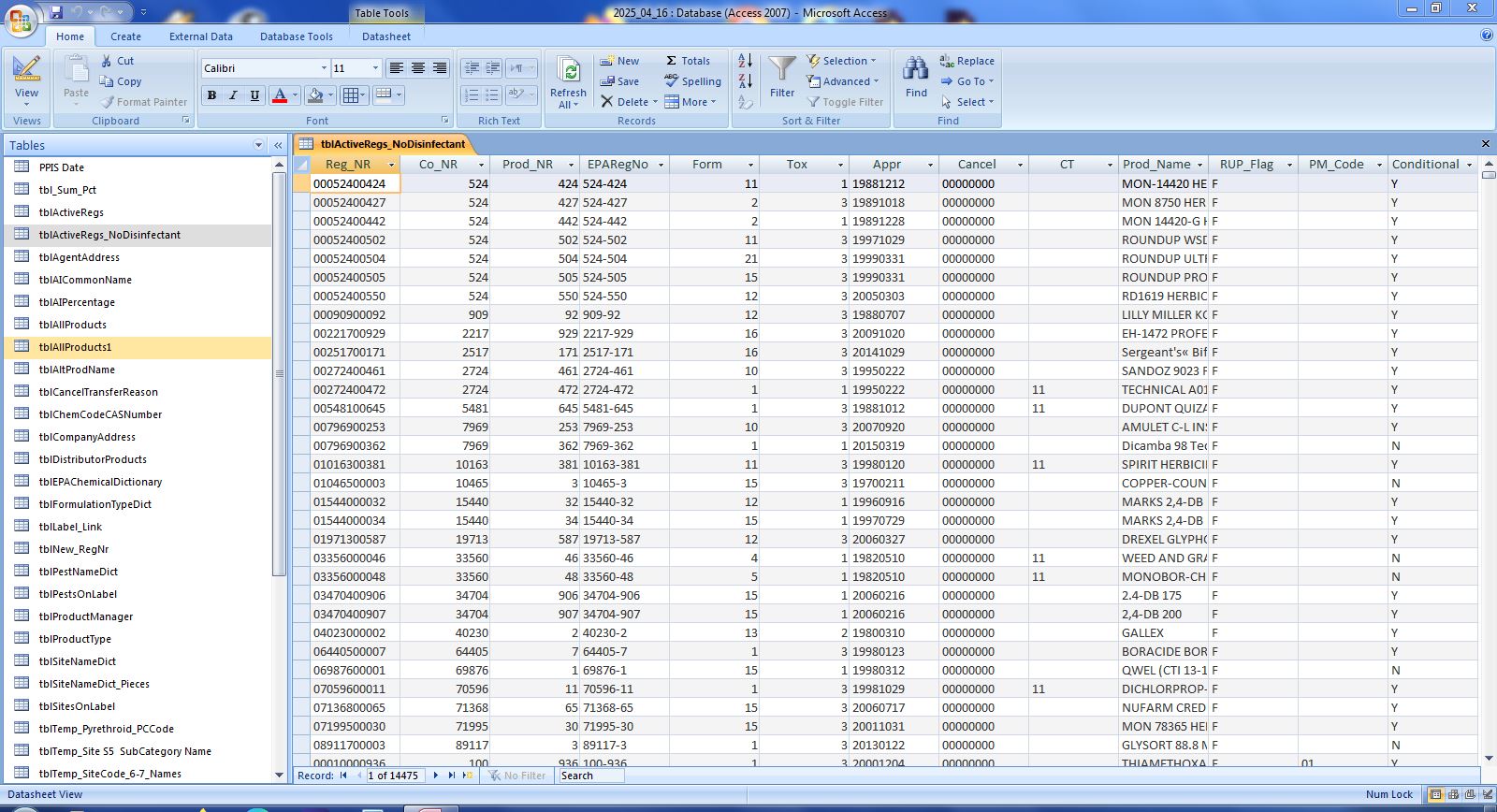Align text right
1497x812 pixels.
pyautogui.click(x=440, y=68)
